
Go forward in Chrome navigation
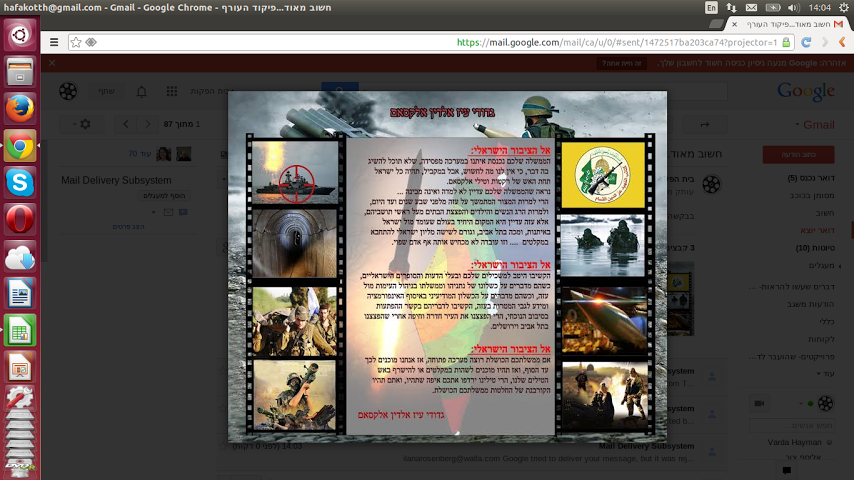pyautogui.click(x=825, y=42)
